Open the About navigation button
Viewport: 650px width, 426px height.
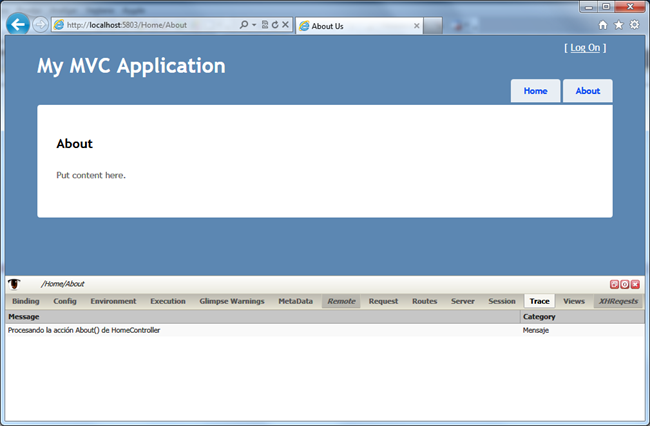[x=587, y=91]
